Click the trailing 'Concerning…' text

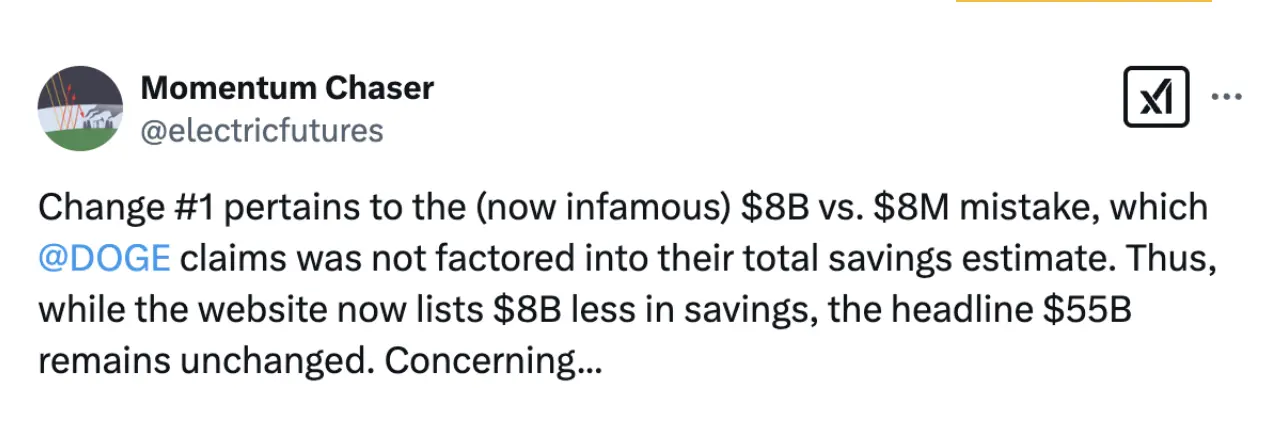[x=493, y=361]
